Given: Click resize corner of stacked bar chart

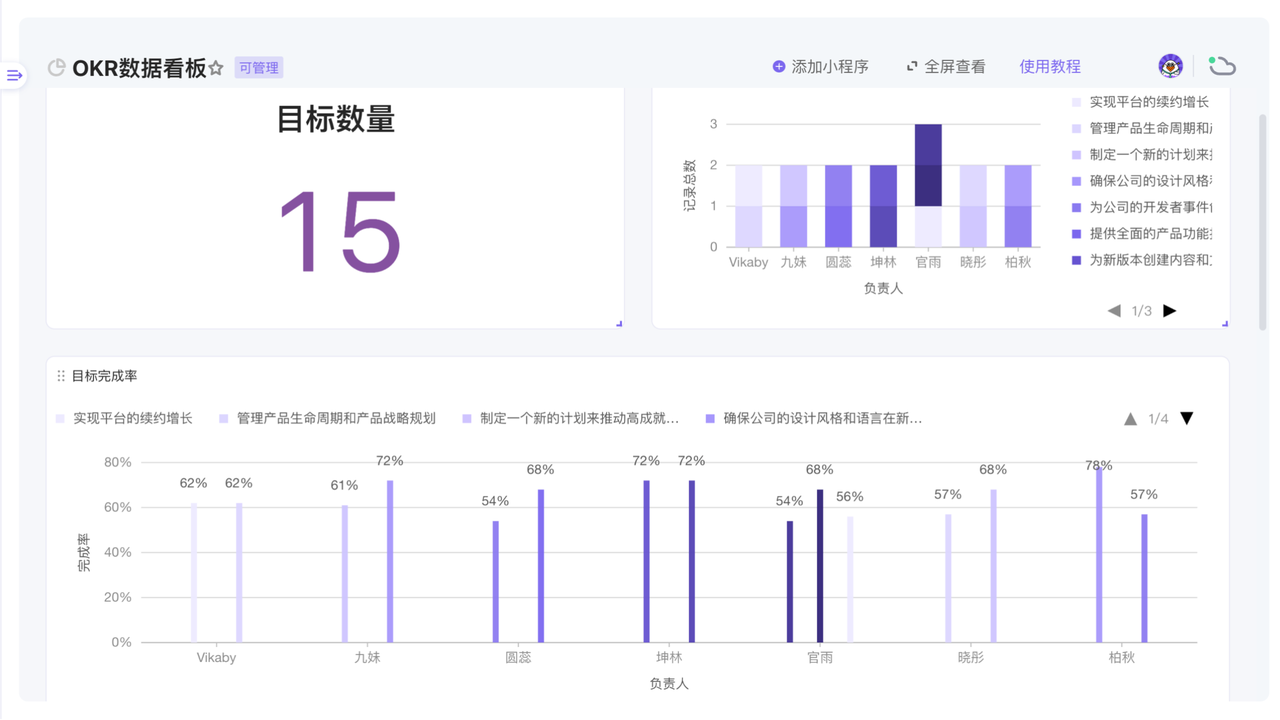Looking at the screenshot, I should click(x=1224, y=323).
